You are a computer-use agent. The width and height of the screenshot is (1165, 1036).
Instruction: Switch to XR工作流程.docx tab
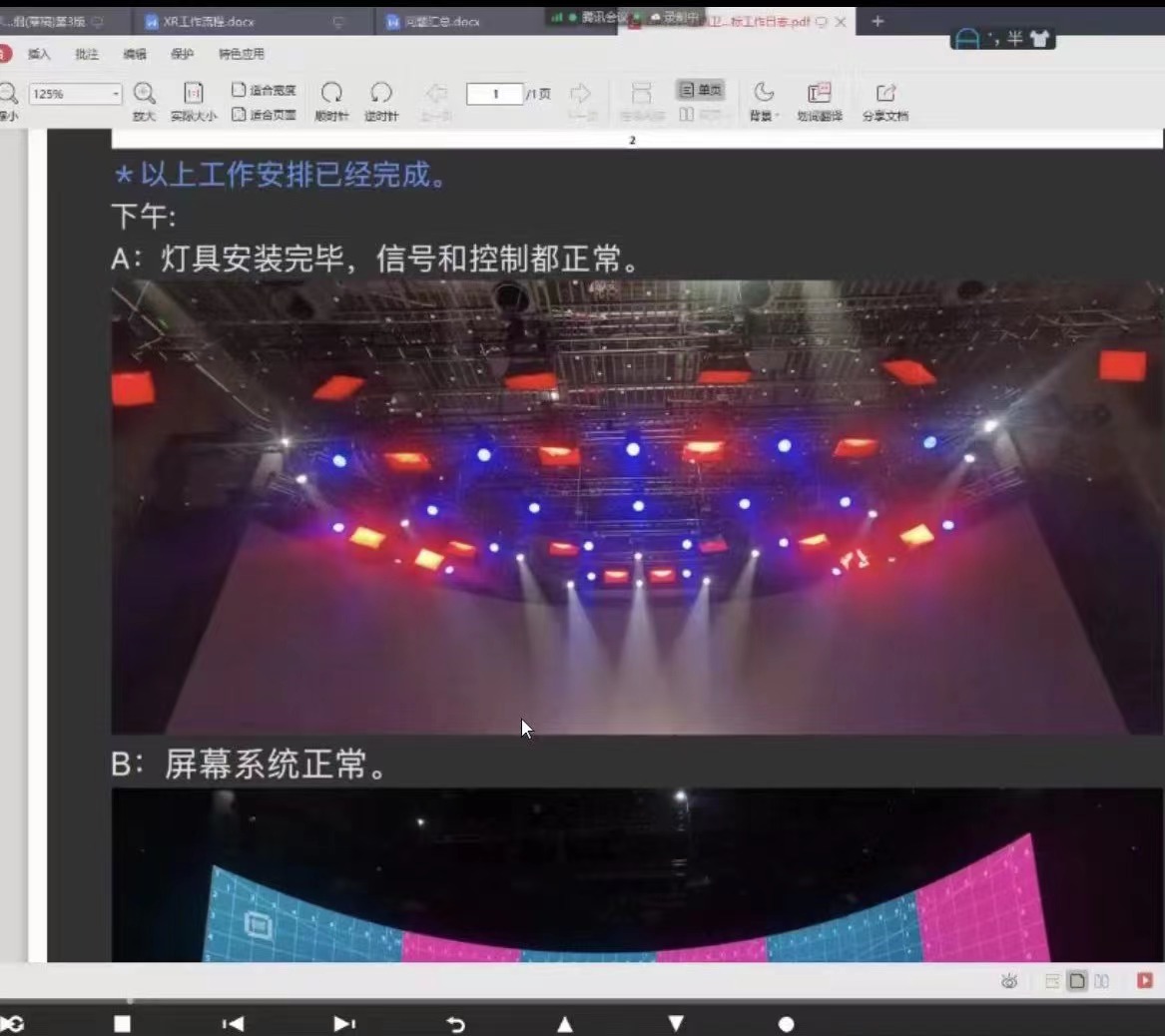tap(246, 22)
